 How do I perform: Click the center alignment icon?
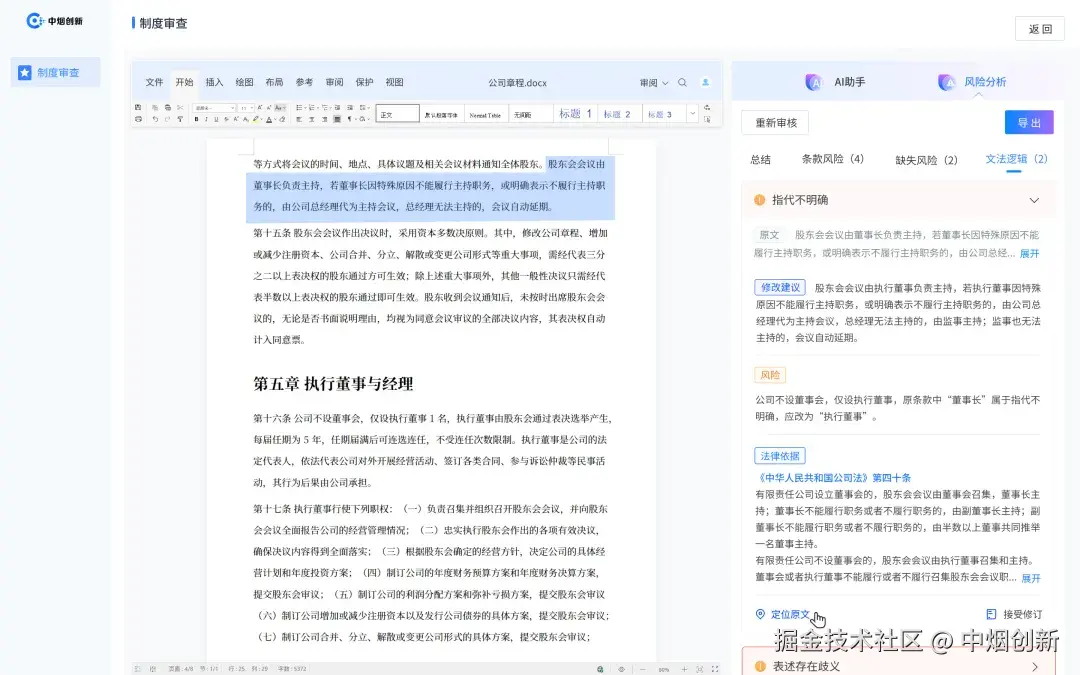point(311,120)
